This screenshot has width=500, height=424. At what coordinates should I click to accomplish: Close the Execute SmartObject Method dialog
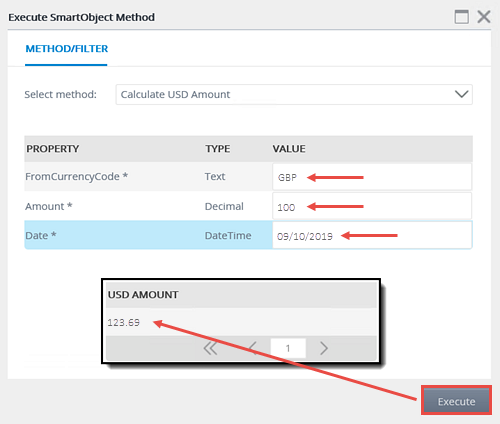[484, 17]
